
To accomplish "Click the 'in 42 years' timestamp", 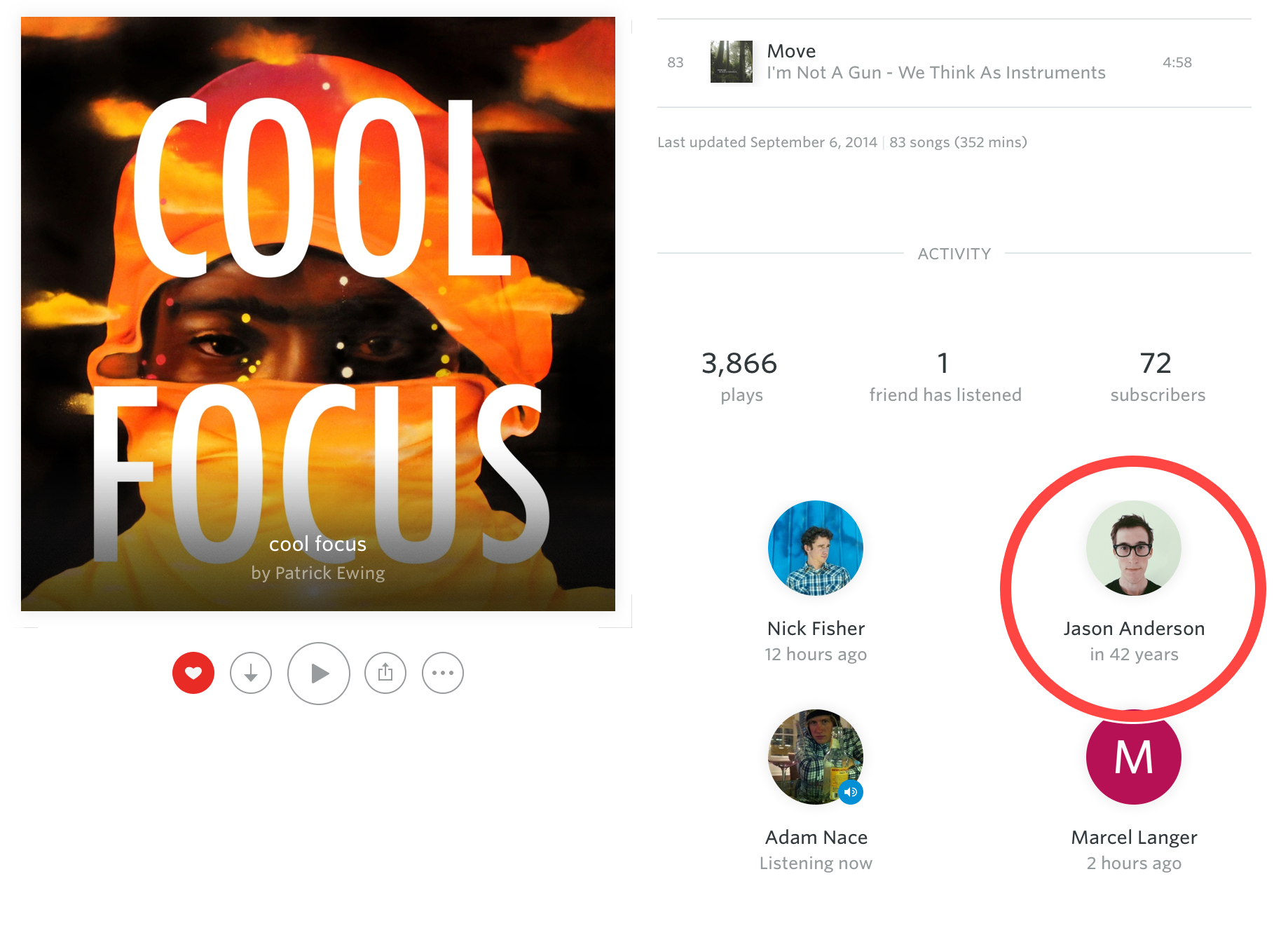I will (1134, 655).
